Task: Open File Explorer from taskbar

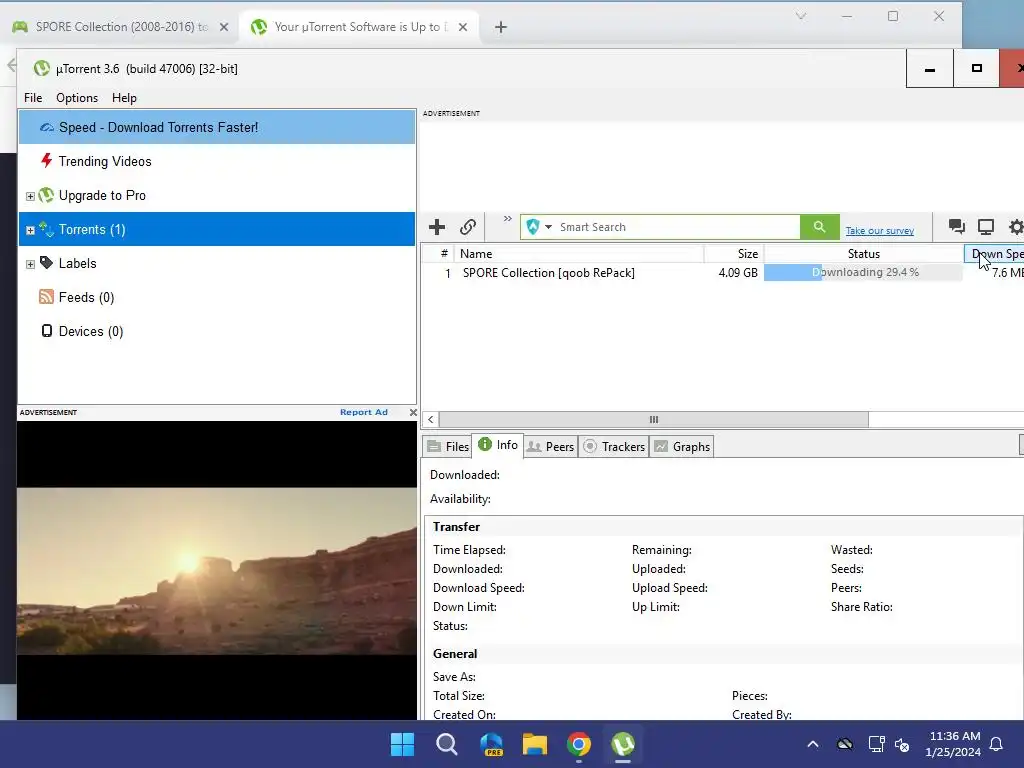Action: (x=535, y=744)
